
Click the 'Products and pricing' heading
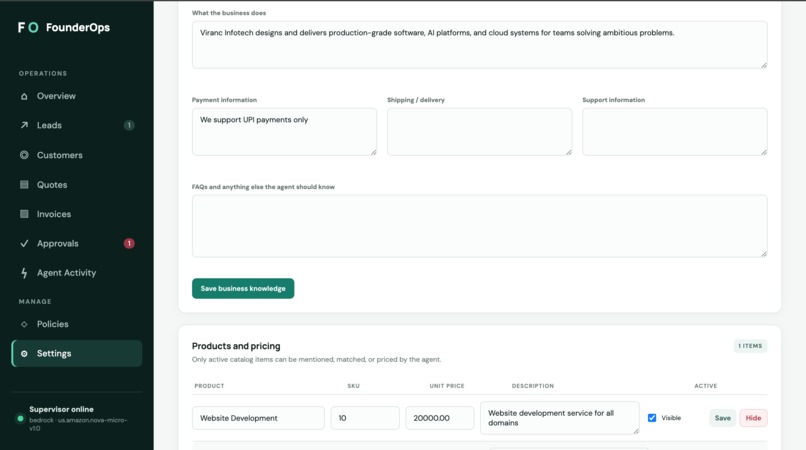(236, 346)
